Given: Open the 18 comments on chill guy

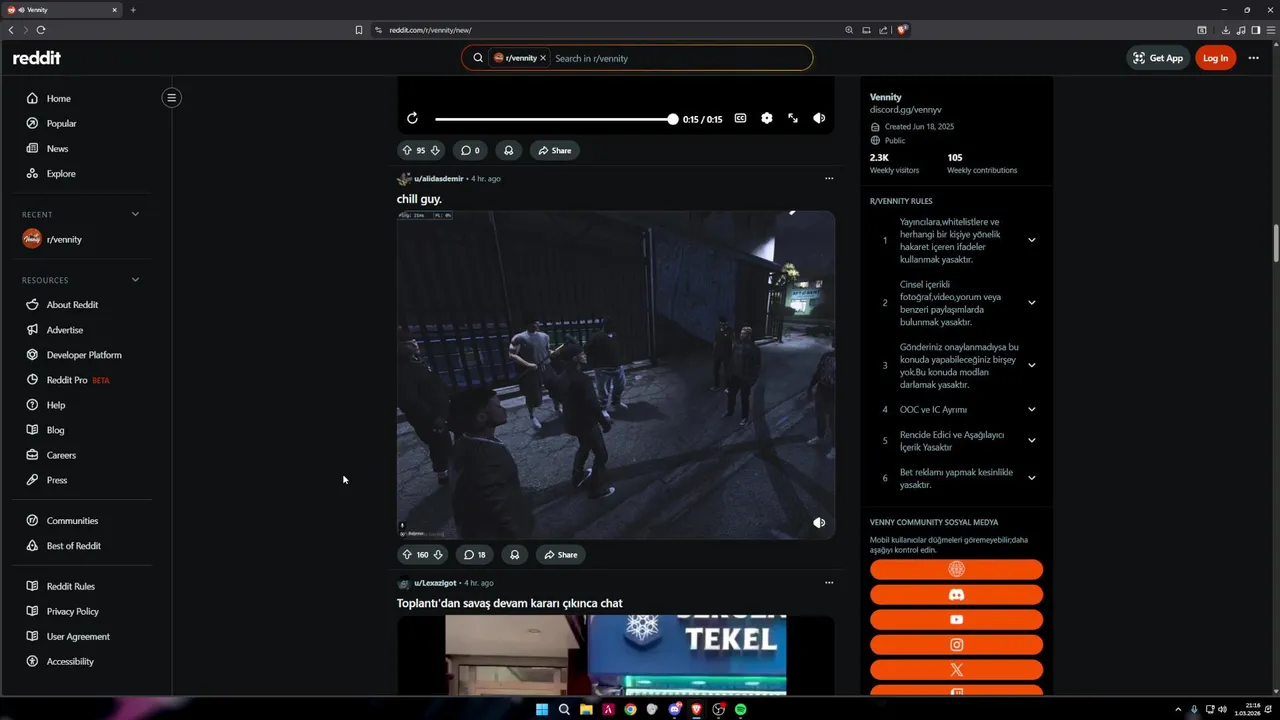Looking at the screenshot, I should (474, 555).
